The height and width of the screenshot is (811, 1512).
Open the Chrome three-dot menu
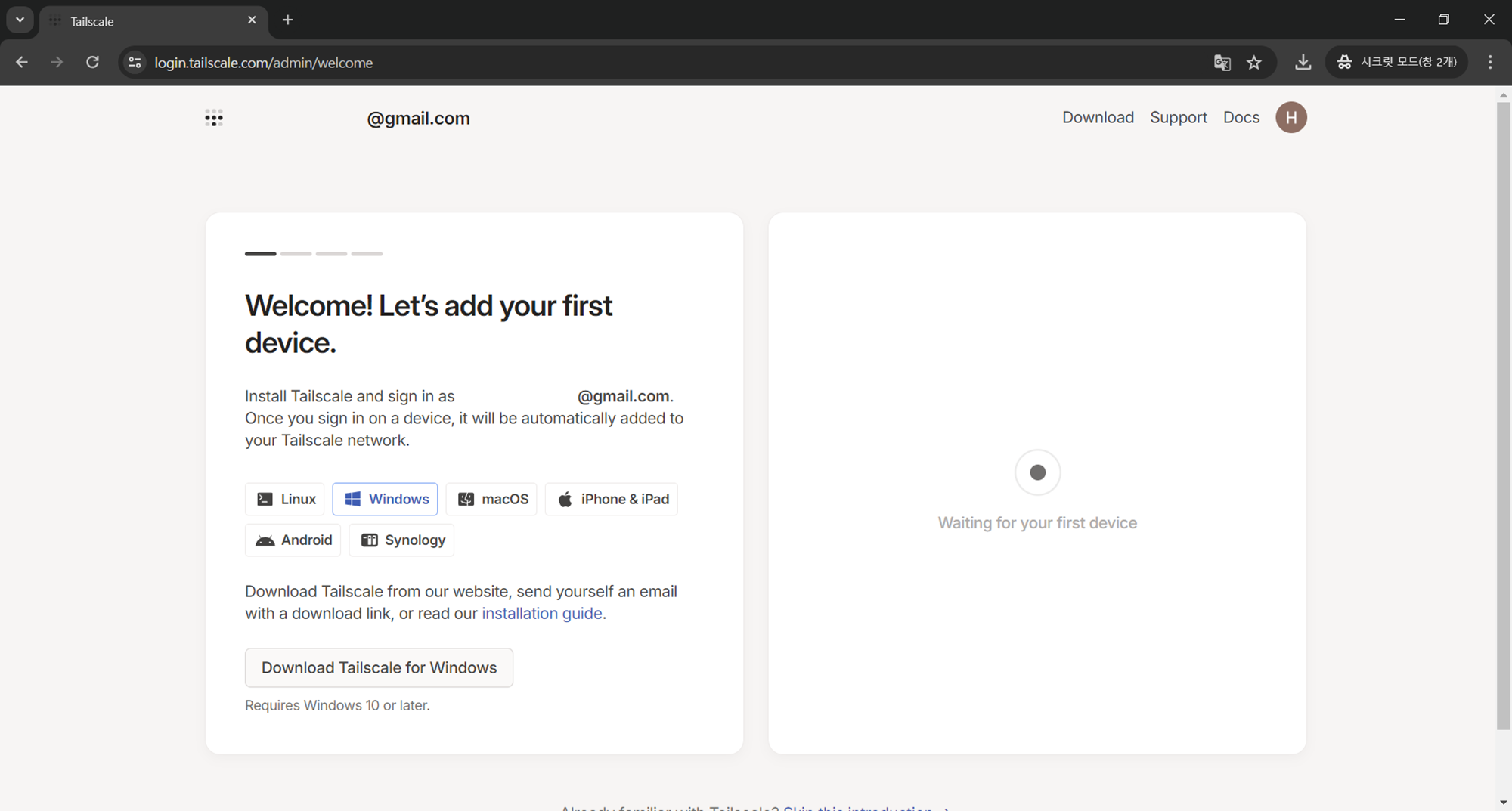tap(1490, 62)
